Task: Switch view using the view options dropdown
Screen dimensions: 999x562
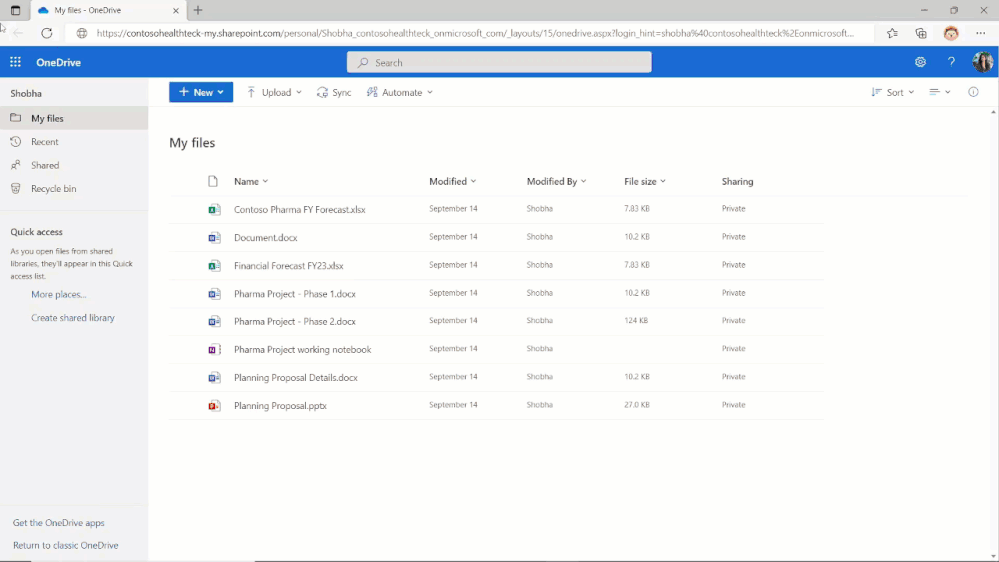Action: point(939,92)
